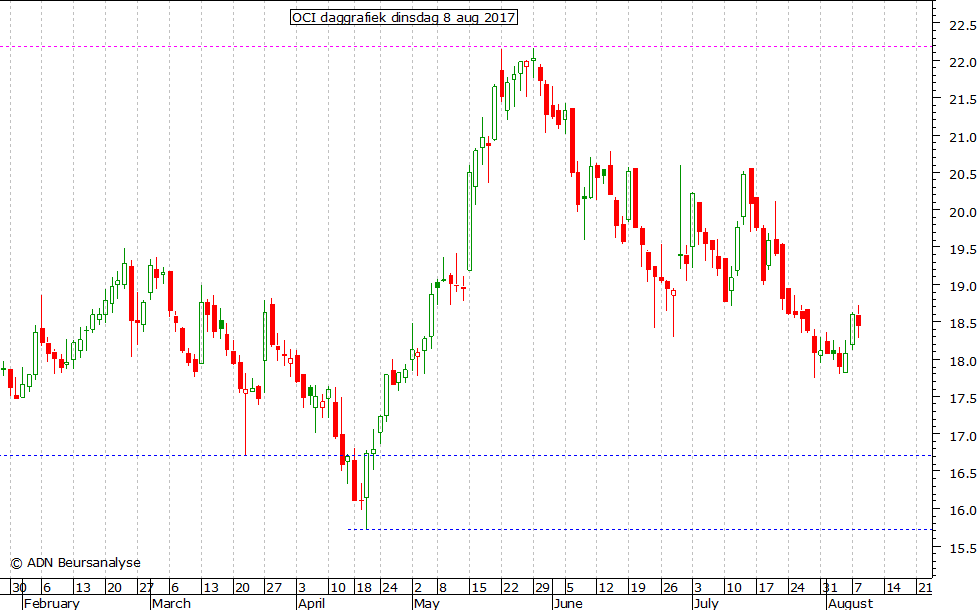Click the 21.5 price axis label
This screenshot has width=980, height=610.
[x=962, y=100]
